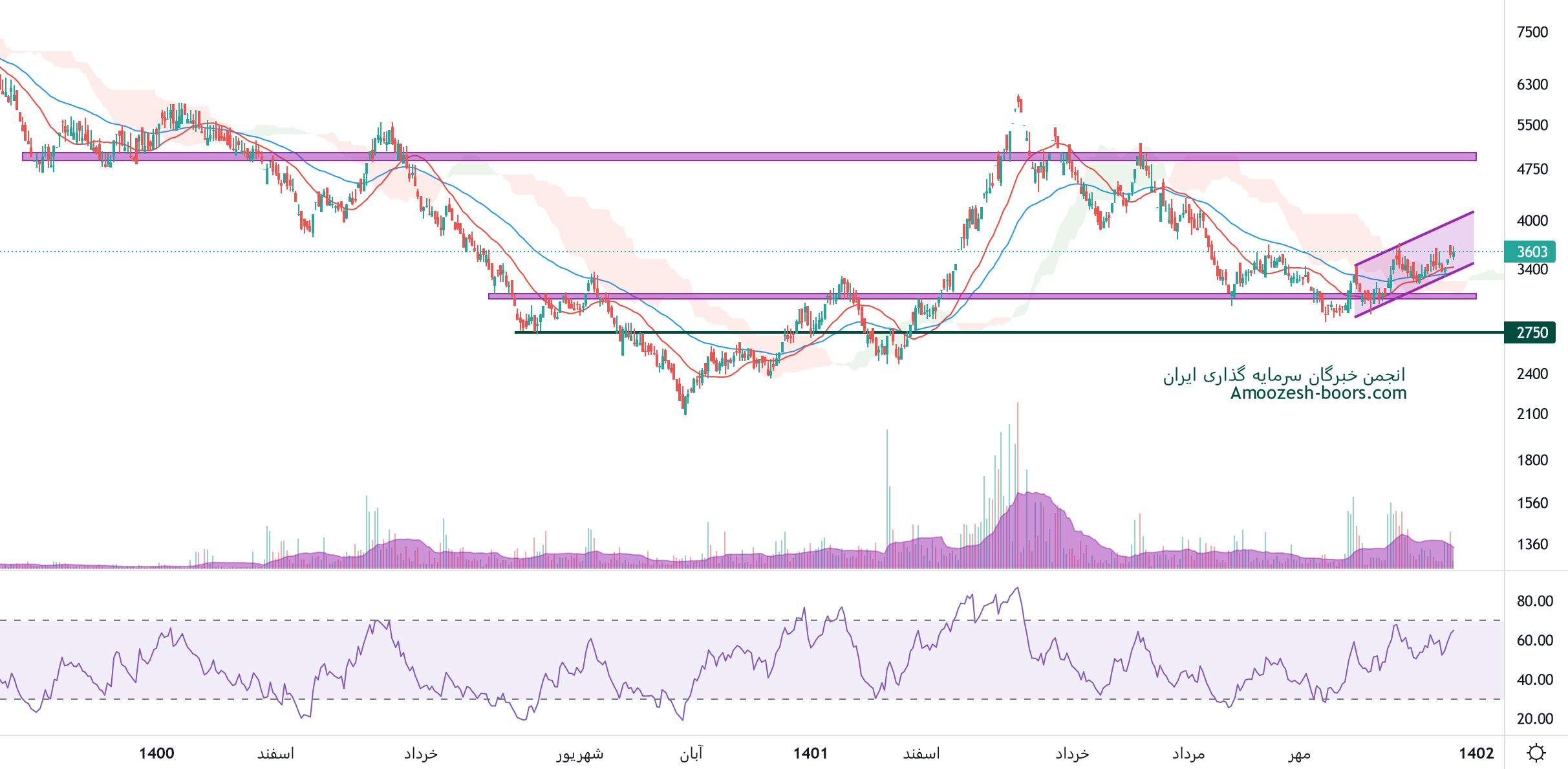Click the شهریور month label
The height and width of the screenshot is (769, 1568).
pyautogui.click(x=579, y=753)
